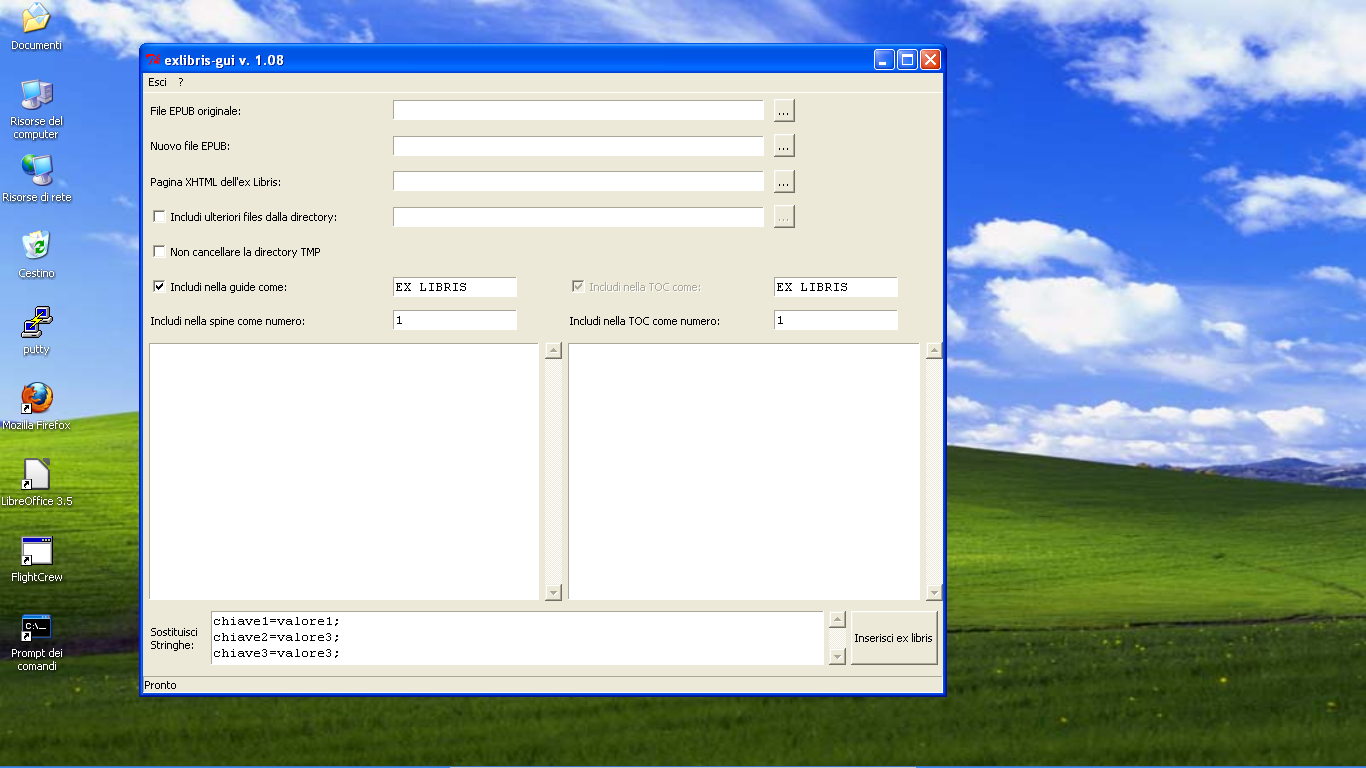Select the putty desktop shortcut

click(36, 331)
